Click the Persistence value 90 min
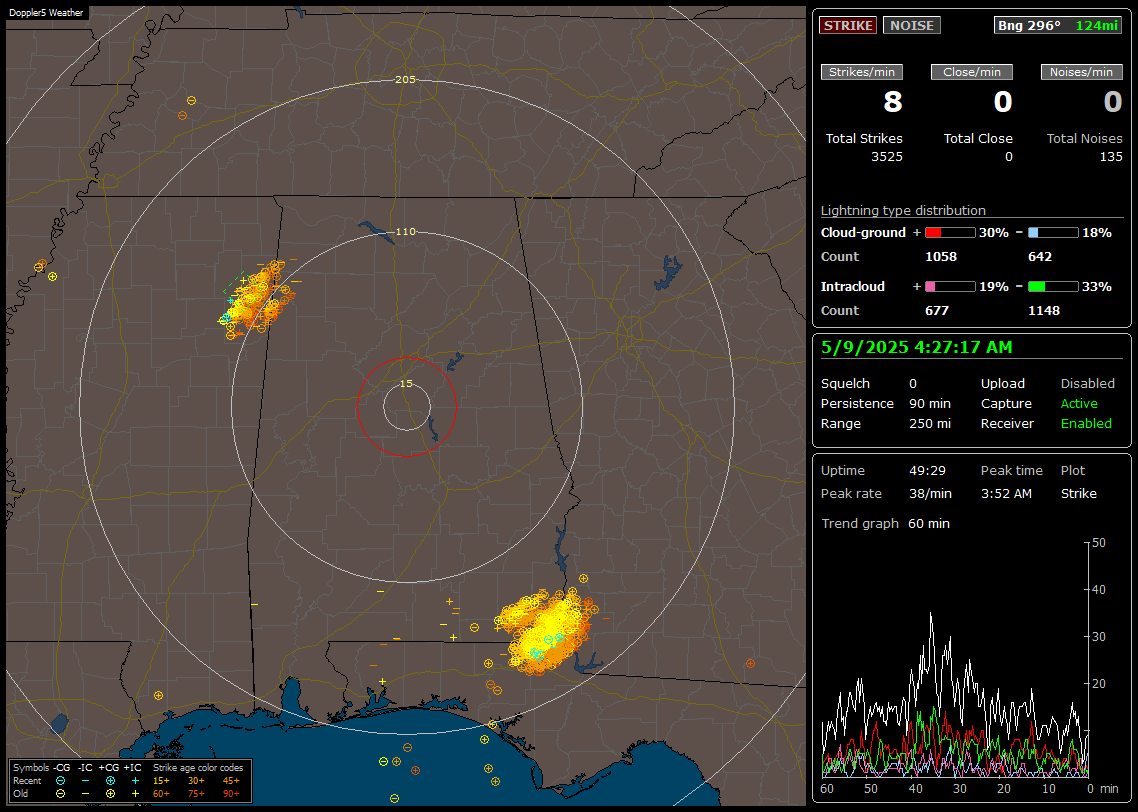The width and height of the screenshot is (1138, 812). [x=930, y=403]
